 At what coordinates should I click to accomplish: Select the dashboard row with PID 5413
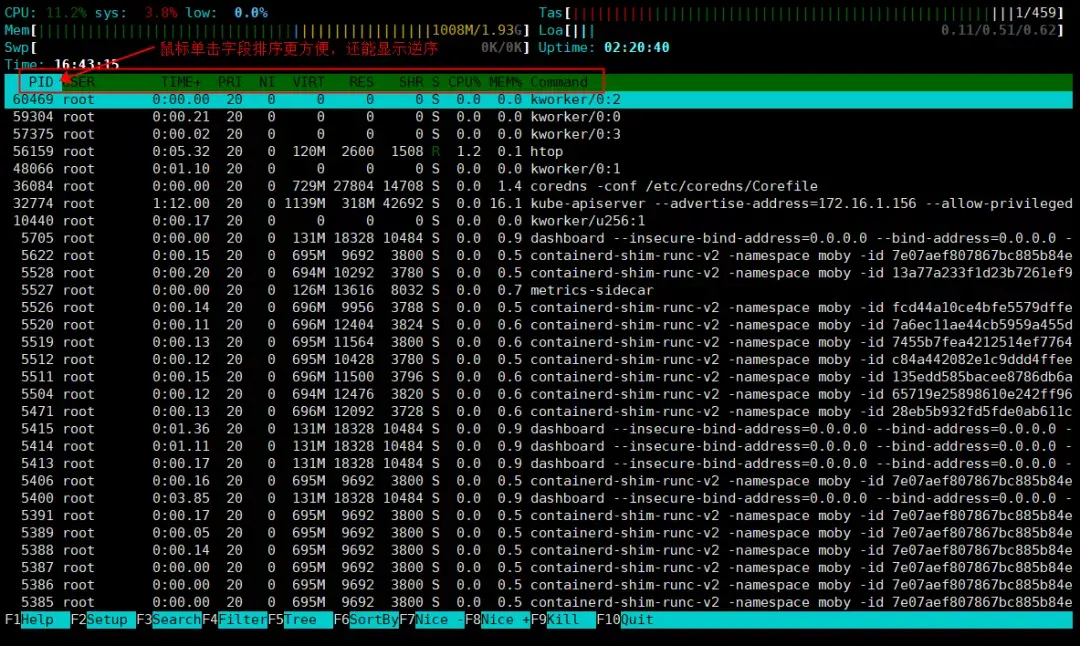(x=539, y=463)
